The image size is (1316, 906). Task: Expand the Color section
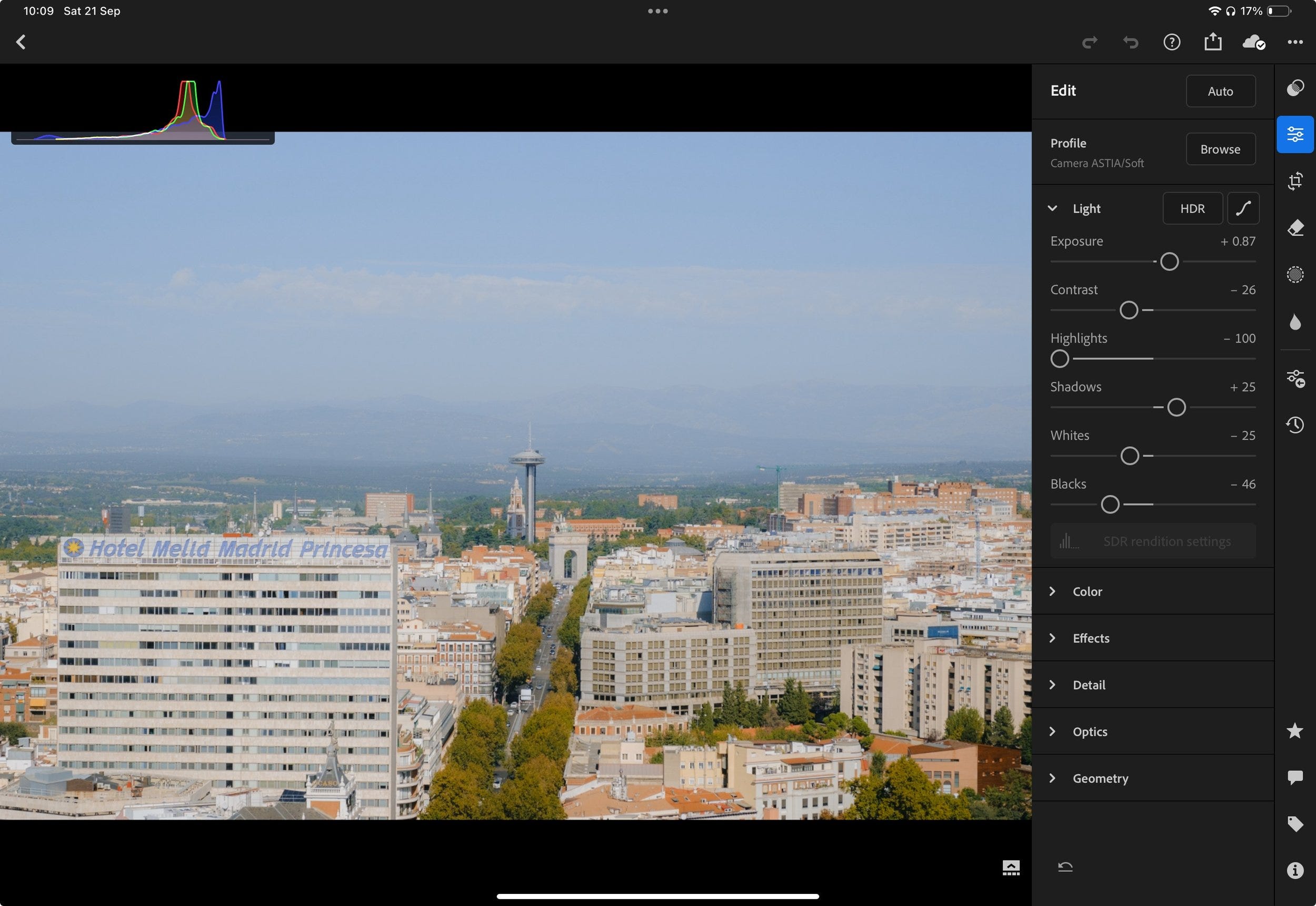[x=1086, y=591]
